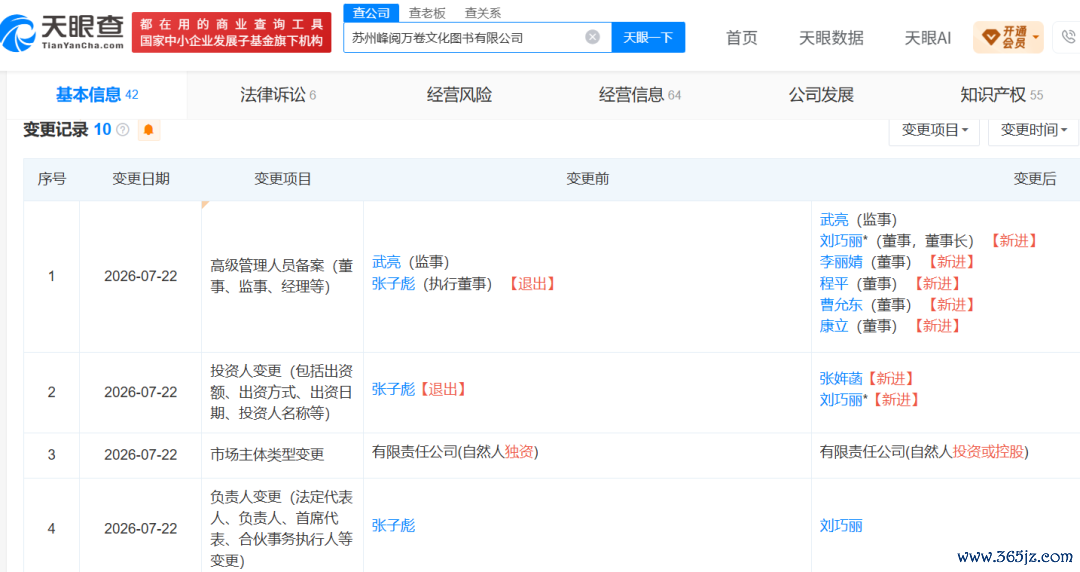Image resolution: width=1080 pixels, height=572 pixels.
Task: Click the 高级管理人员备案 change item cell
Action: click(x=282, y=276)
